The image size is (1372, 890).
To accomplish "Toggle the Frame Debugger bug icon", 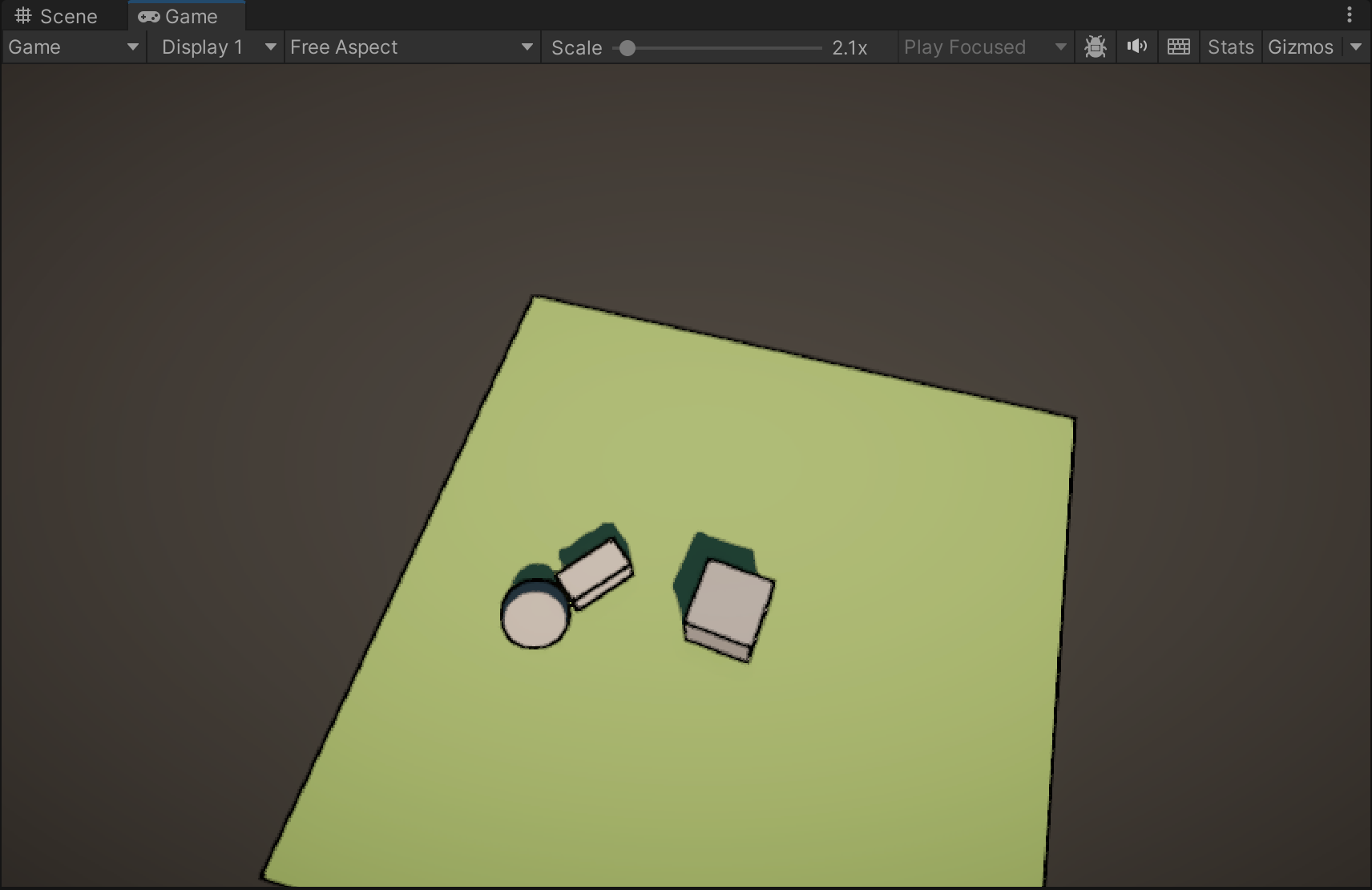I will pos(1095,47).
